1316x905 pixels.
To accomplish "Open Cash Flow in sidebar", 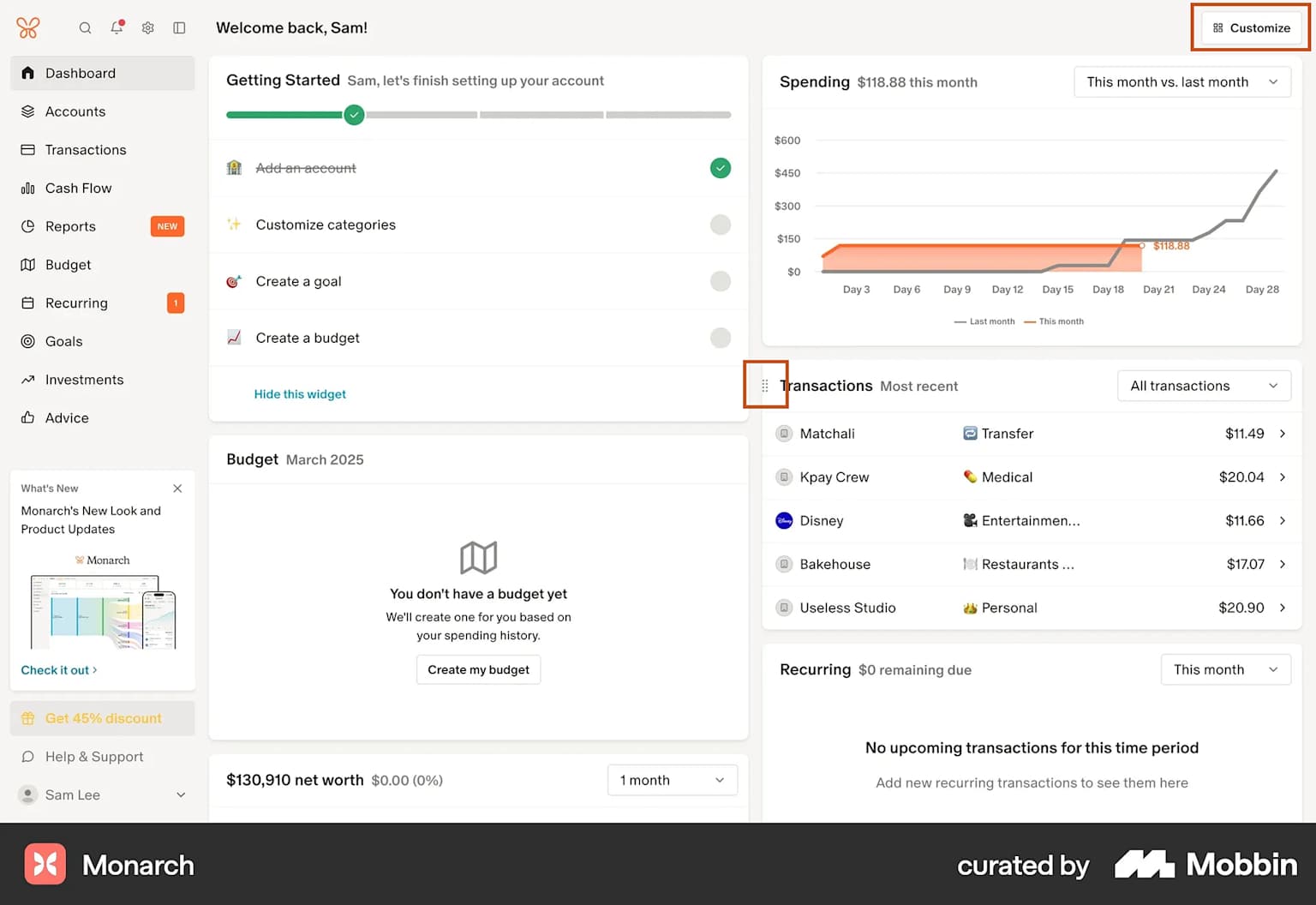I will pos(102,188).
